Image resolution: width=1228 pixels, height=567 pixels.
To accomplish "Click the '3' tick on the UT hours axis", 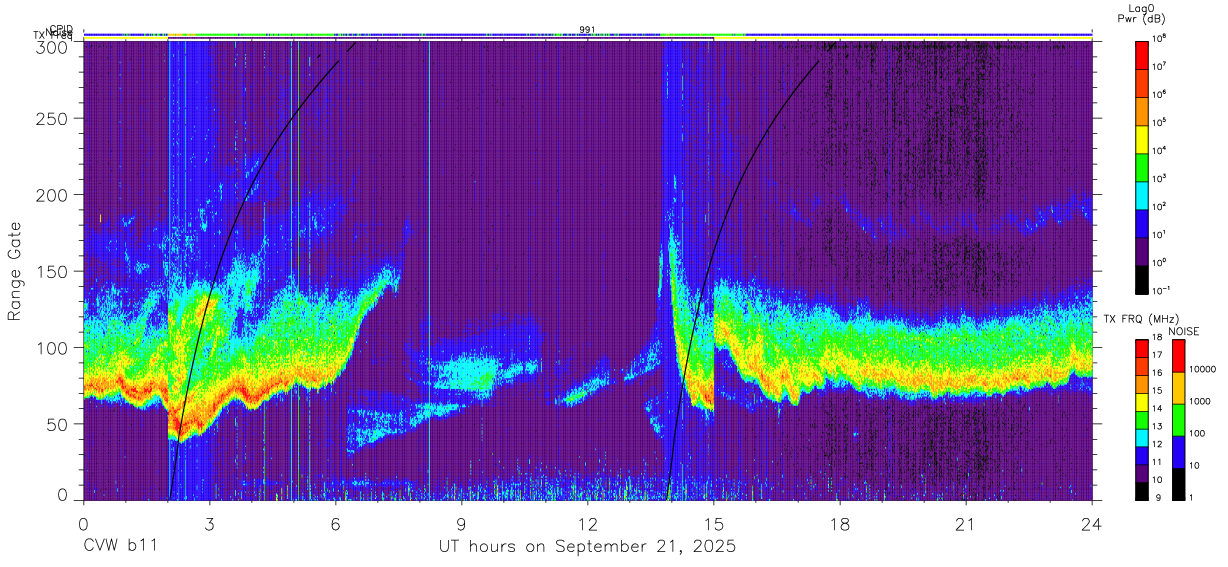I will [209, 524].
